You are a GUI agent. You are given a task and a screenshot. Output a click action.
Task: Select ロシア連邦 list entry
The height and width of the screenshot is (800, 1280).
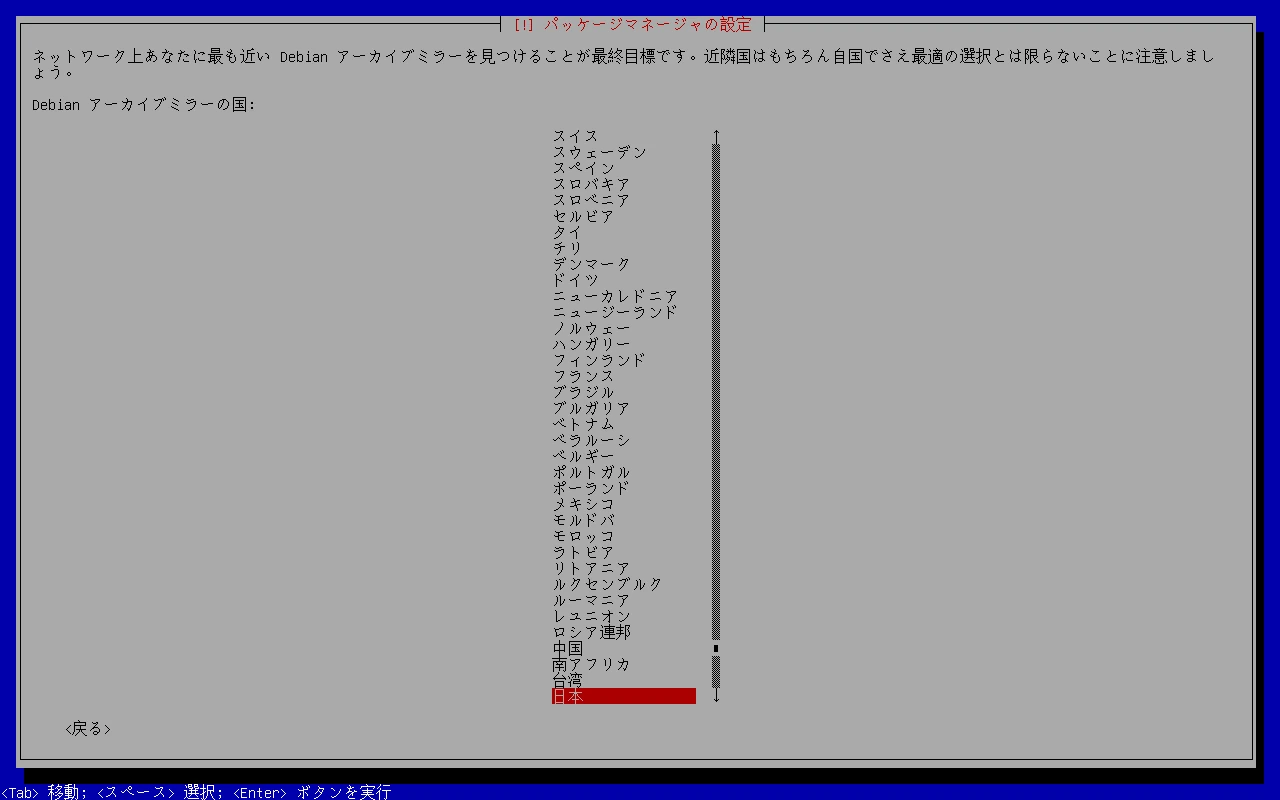[x=591, y=632]
